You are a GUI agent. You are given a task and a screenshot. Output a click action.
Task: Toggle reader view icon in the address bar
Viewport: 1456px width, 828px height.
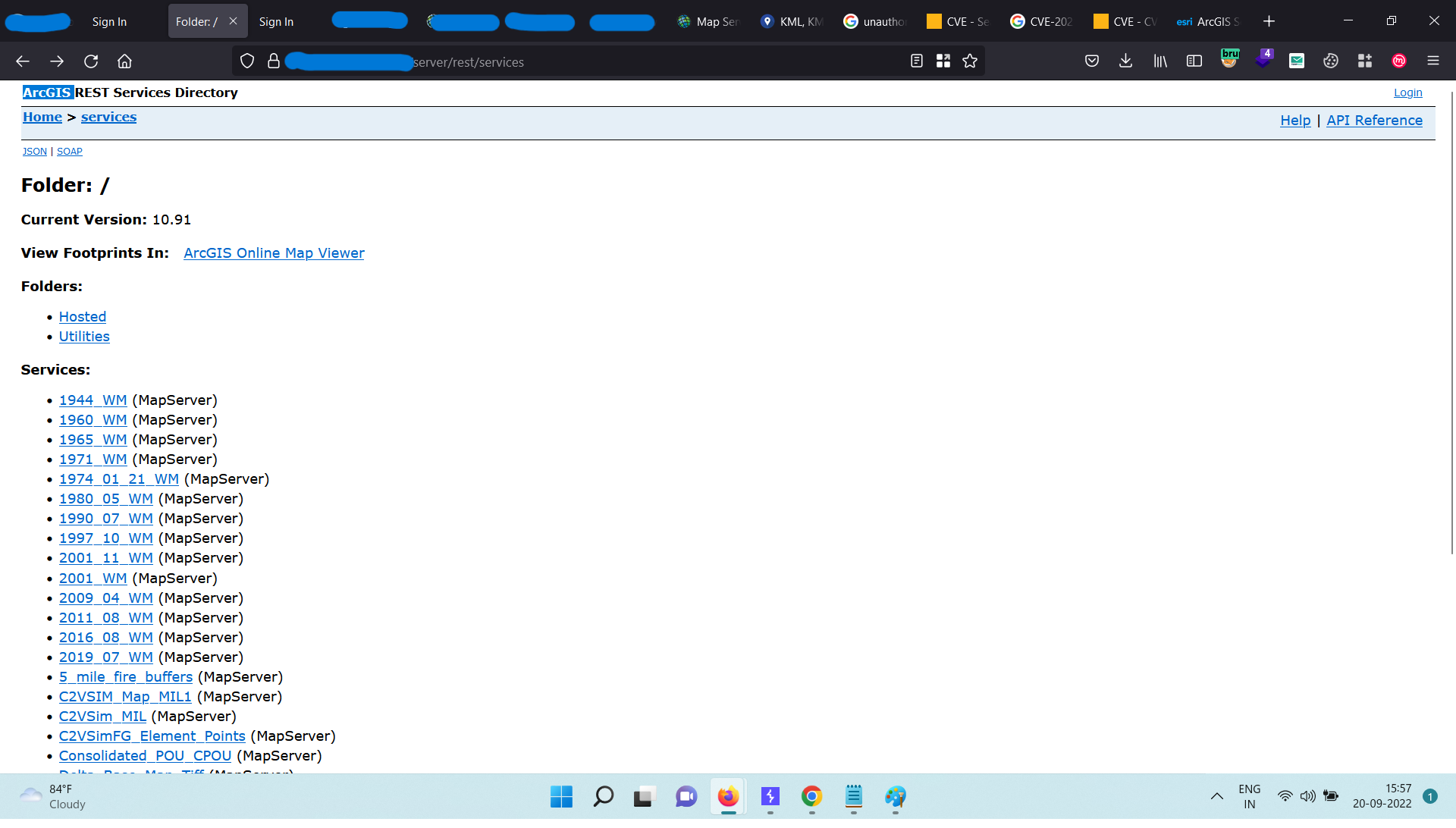[x=916, y=61]
